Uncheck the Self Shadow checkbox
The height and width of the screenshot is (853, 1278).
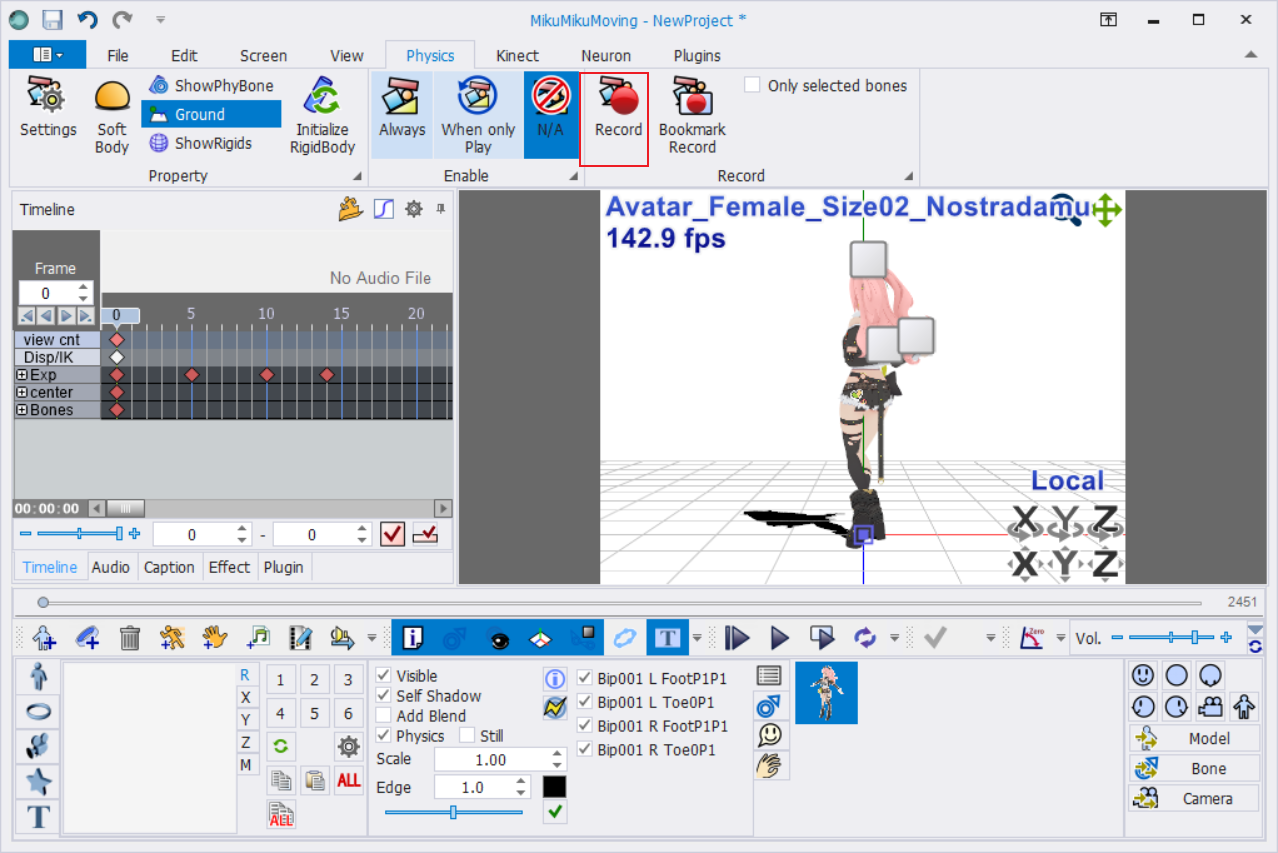tap(383, 696)
